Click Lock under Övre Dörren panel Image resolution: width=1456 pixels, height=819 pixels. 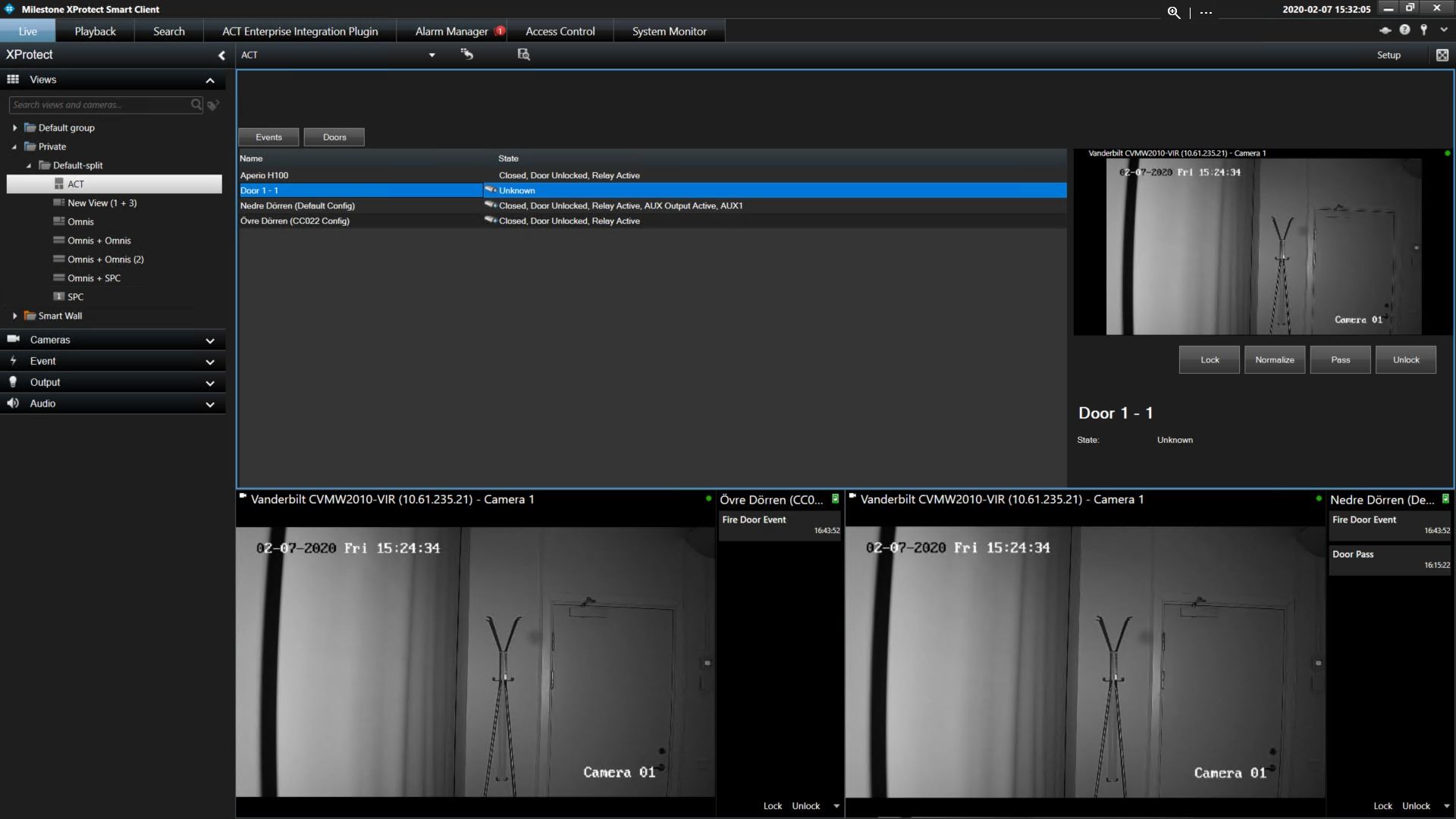pyautogui.click(x=773, y=806)
